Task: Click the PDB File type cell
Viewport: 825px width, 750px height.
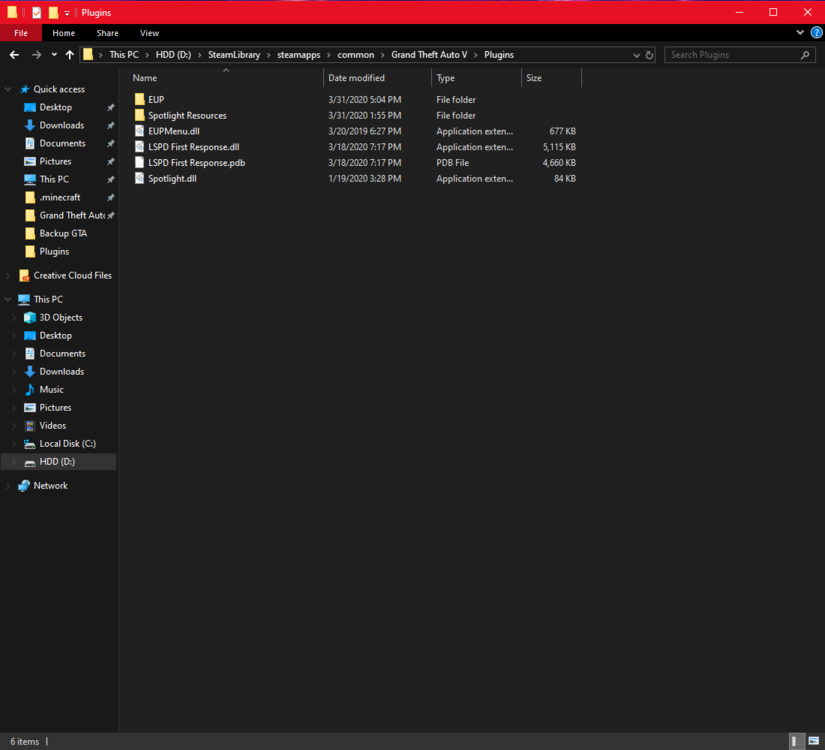Action: (452, 163)
